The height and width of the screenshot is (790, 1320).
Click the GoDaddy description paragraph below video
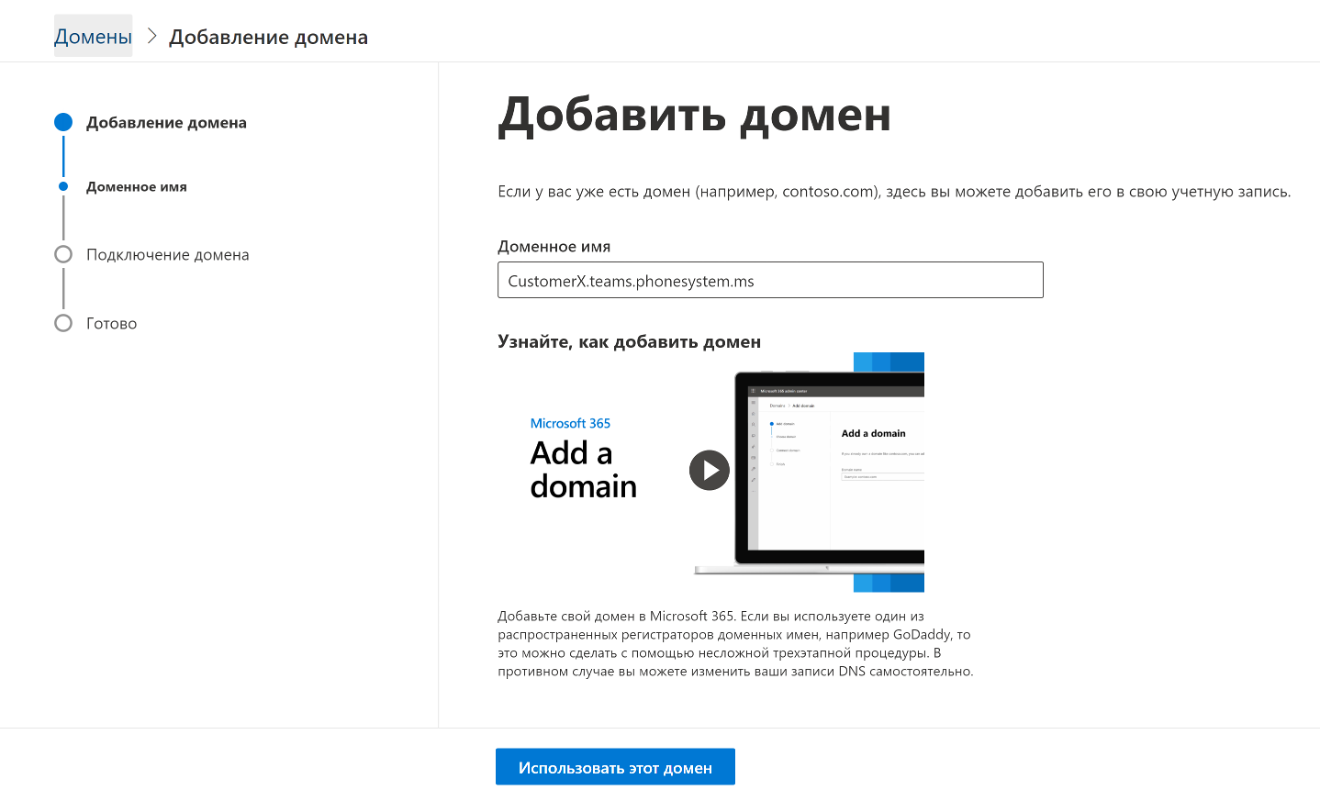[x=735, y=644]
